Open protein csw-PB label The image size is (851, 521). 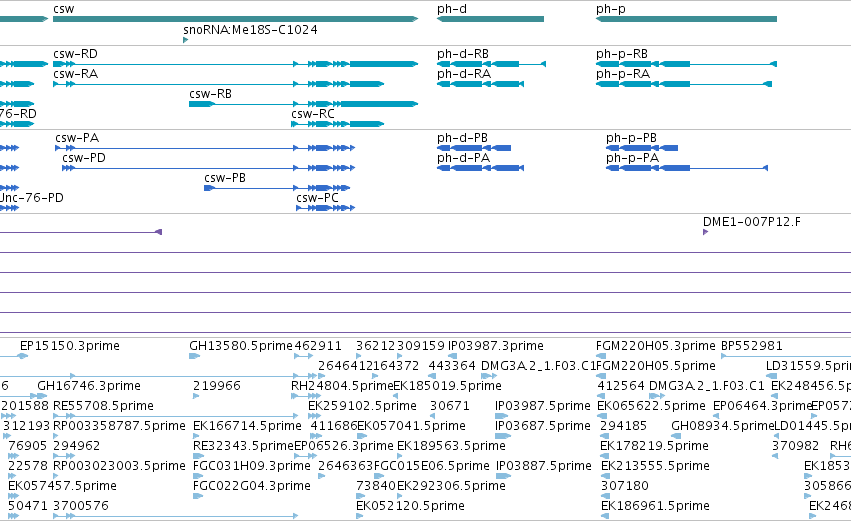click(225, 178)
